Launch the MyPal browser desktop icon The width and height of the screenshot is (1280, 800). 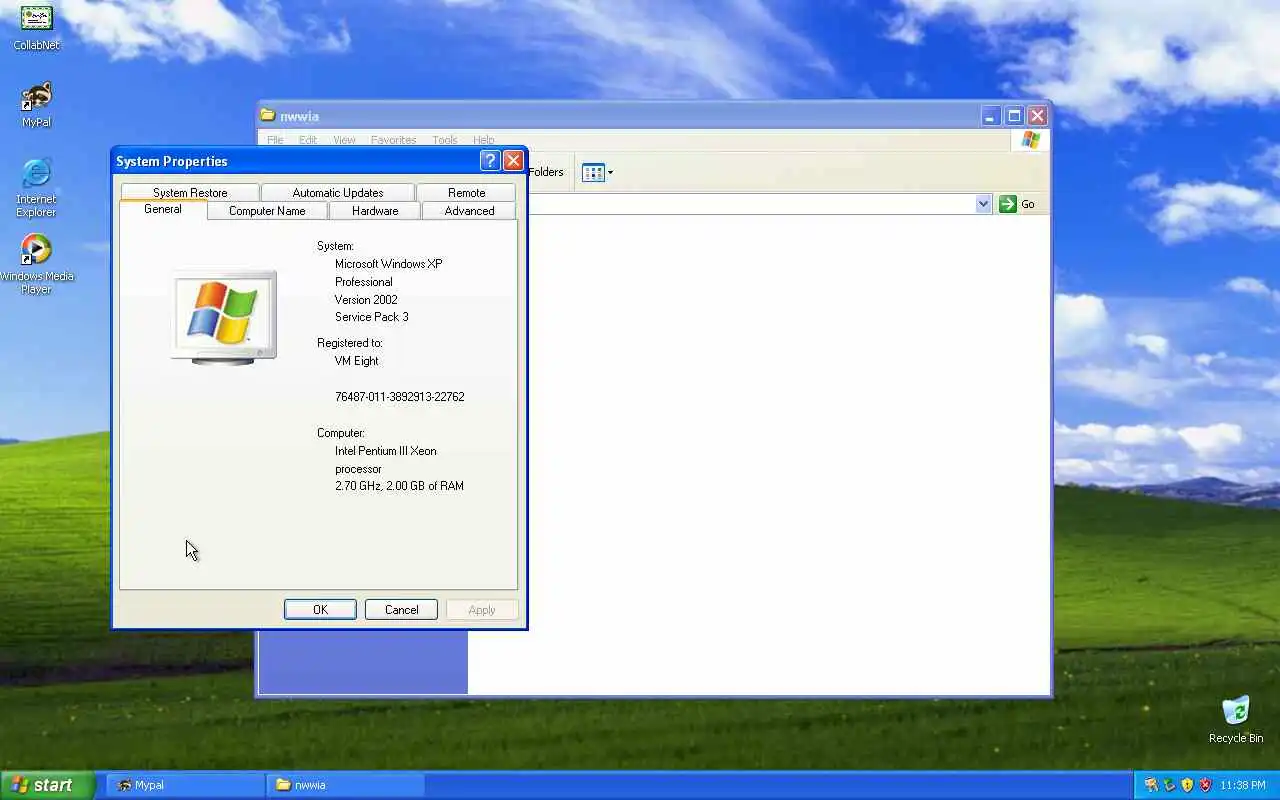pos(36,104)
